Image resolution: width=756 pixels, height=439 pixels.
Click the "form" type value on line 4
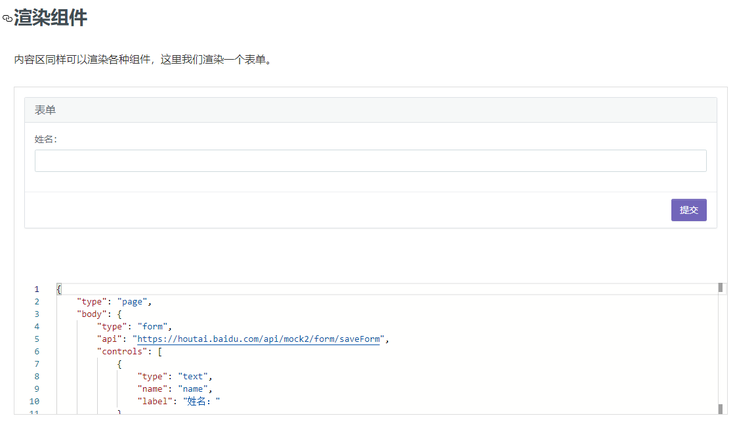(154, 327)
